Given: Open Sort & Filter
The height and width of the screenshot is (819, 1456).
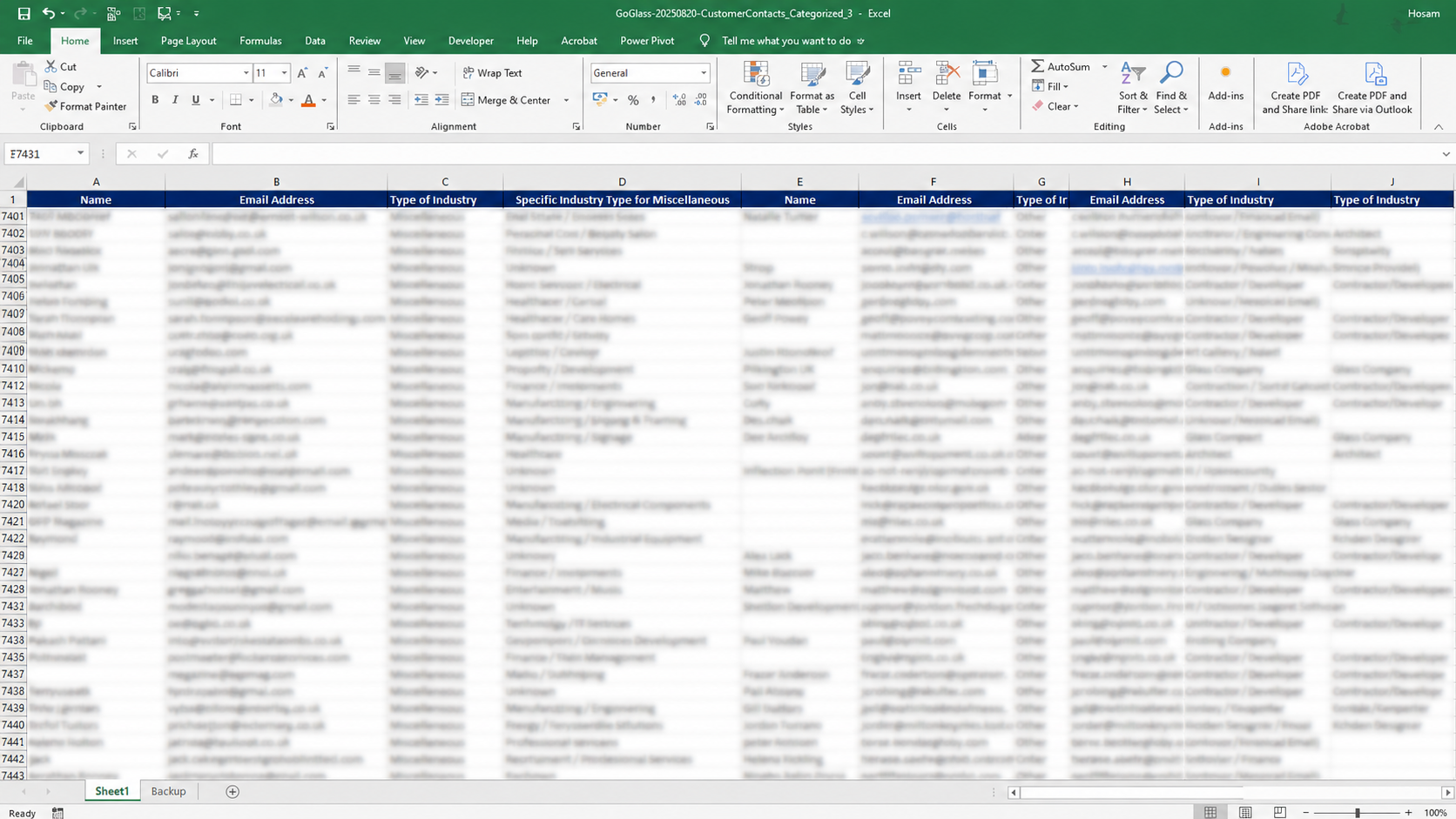Looking at the screenshot, I should 1133,88.
